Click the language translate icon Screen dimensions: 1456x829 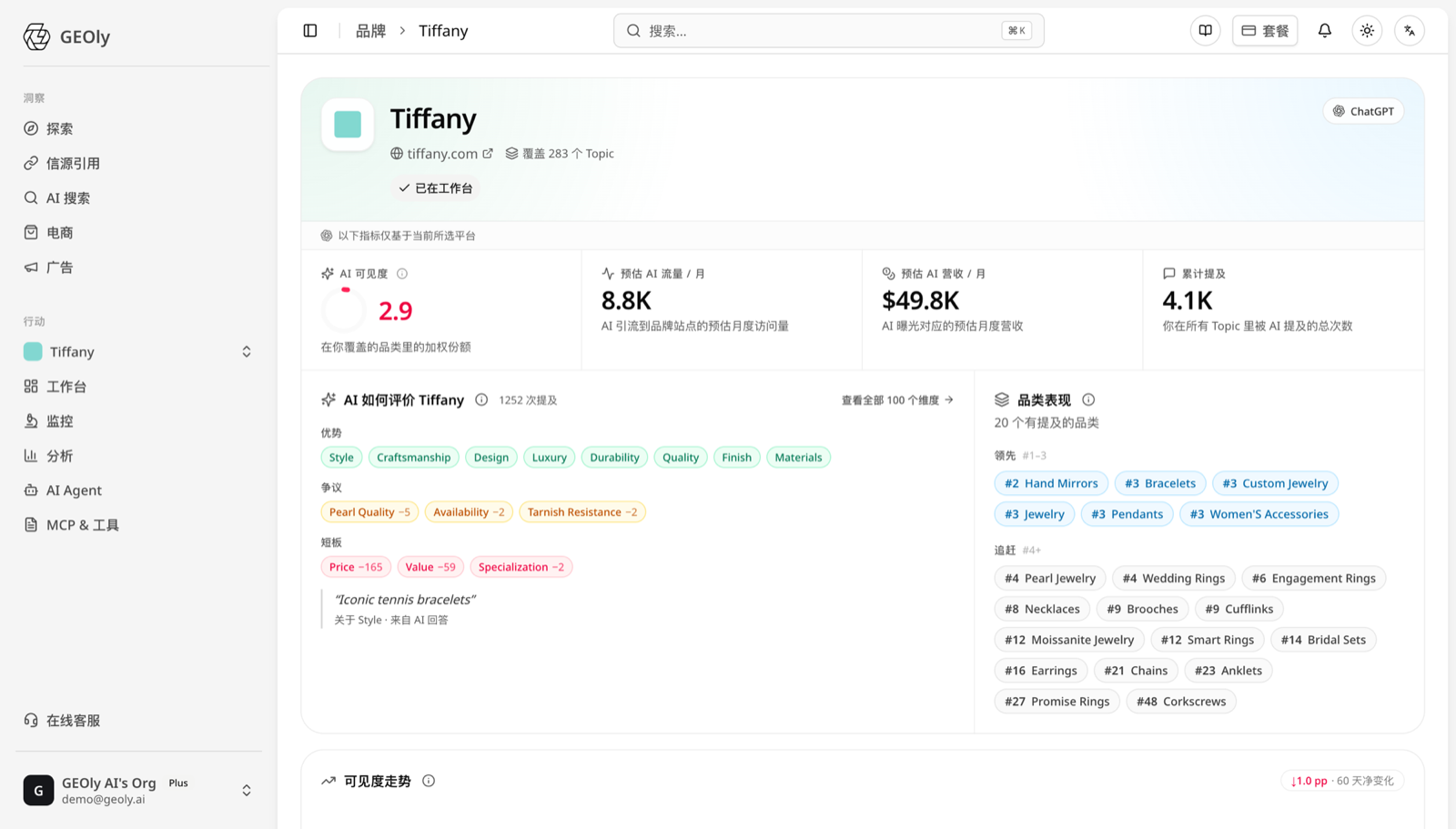click(1410, 31)
